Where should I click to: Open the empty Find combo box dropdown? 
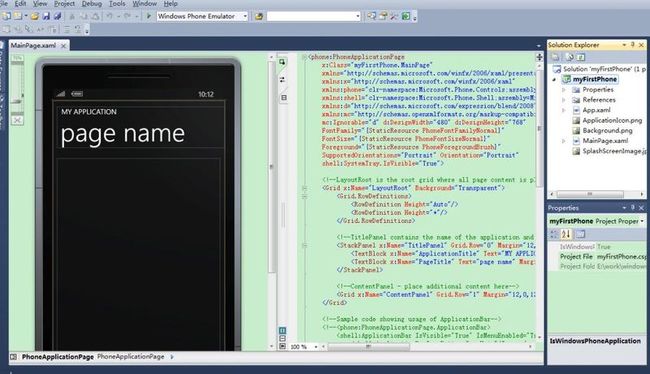358,16
